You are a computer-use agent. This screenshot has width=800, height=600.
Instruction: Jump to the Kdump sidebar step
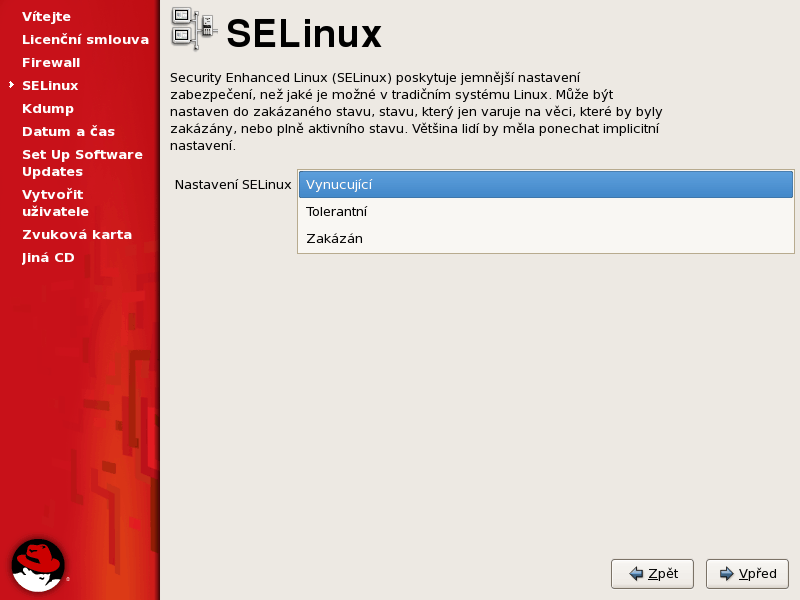point(48,108)
